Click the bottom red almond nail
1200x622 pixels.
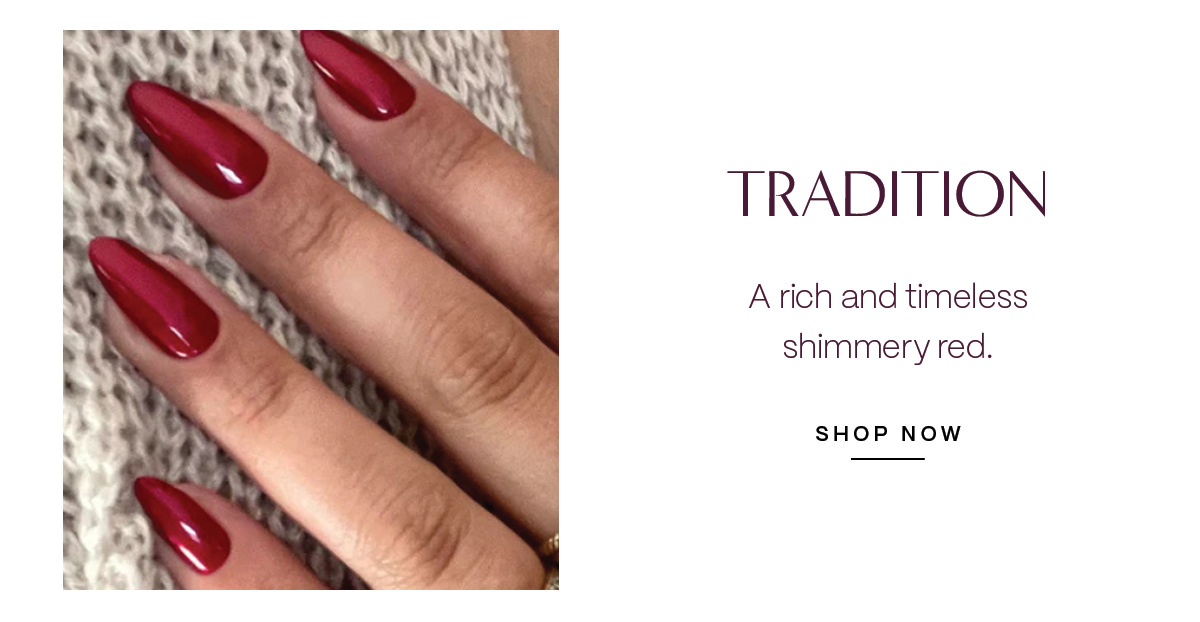182,523
